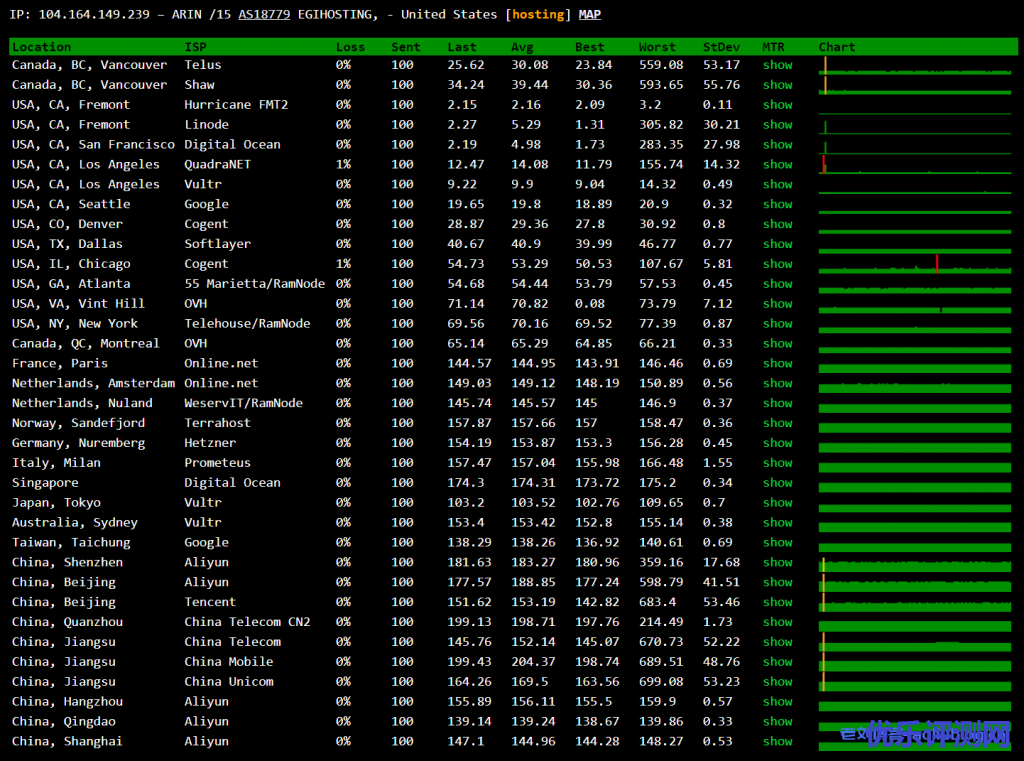This screenshot has width=1024, height=761.
Task: Show MTR for Fremont Hurricane FMT2
Action: tap(777, 105)
